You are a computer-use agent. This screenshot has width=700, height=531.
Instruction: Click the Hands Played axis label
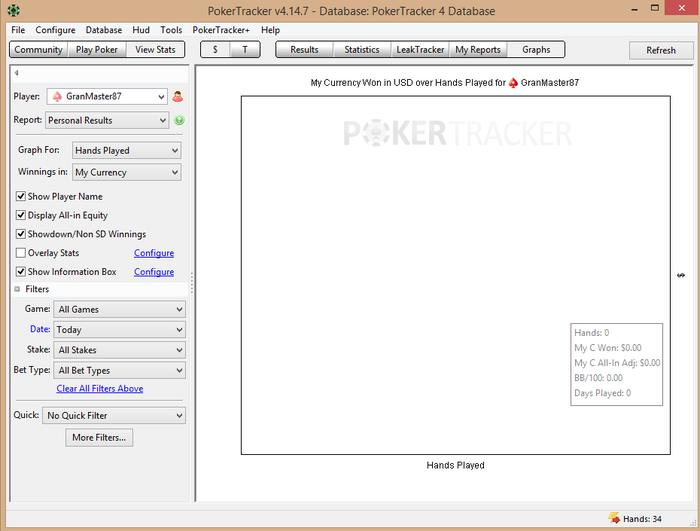tap(455, 465)
